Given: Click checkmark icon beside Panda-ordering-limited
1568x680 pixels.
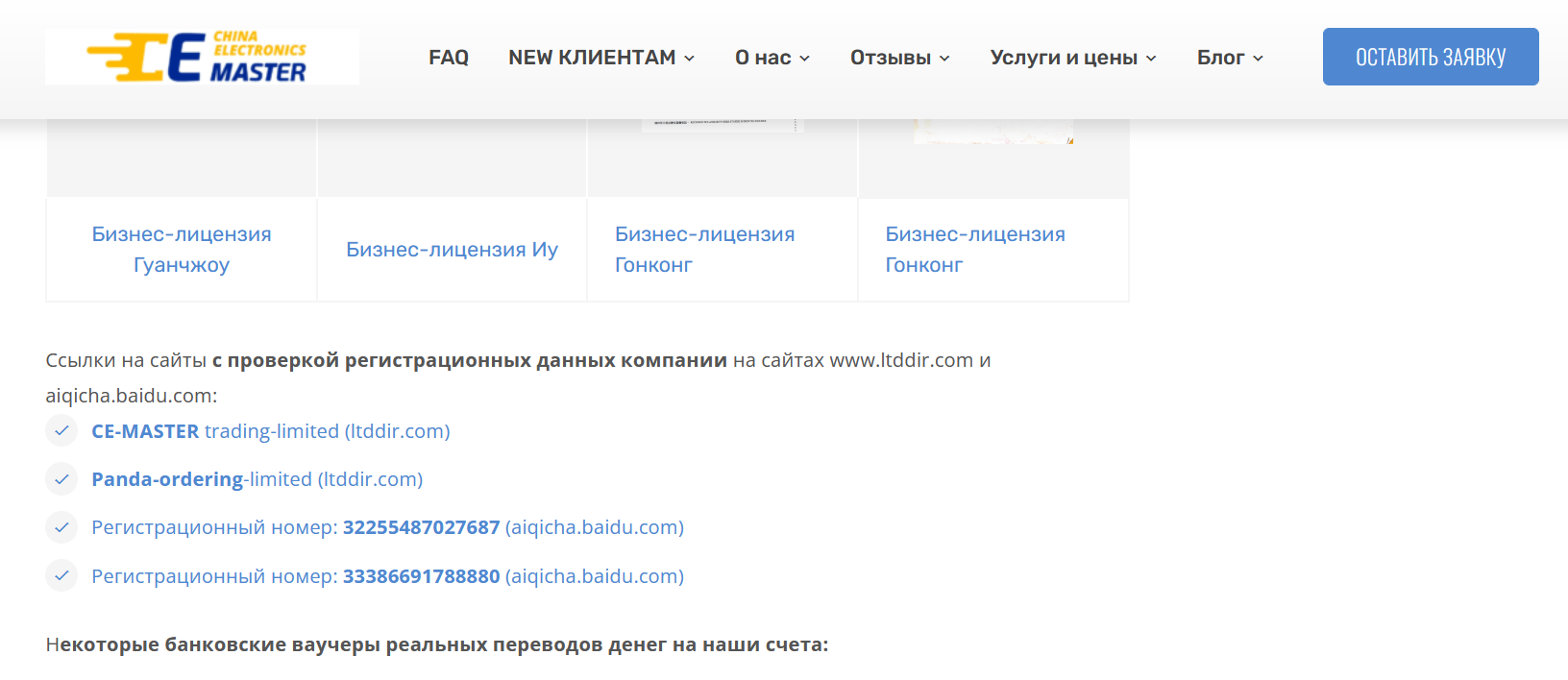Looking at the screenshot, I should (61, 479).
